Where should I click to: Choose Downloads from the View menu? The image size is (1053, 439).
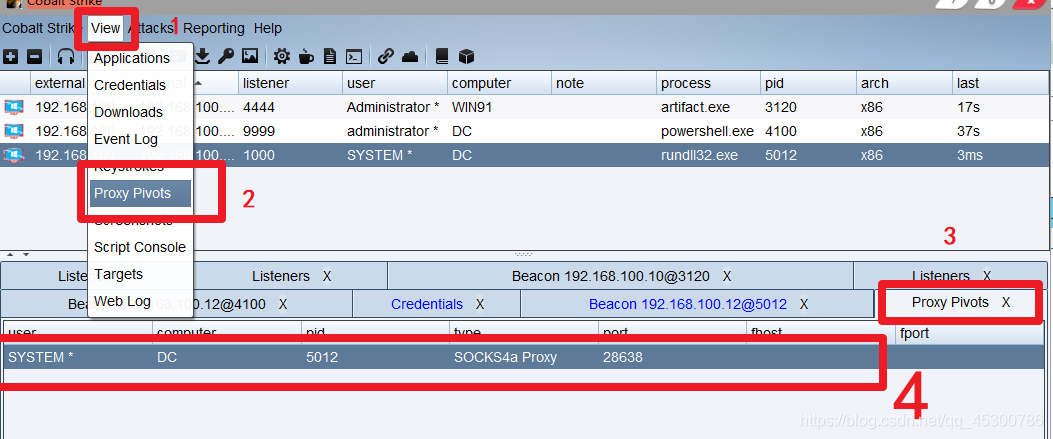(140, 112)
